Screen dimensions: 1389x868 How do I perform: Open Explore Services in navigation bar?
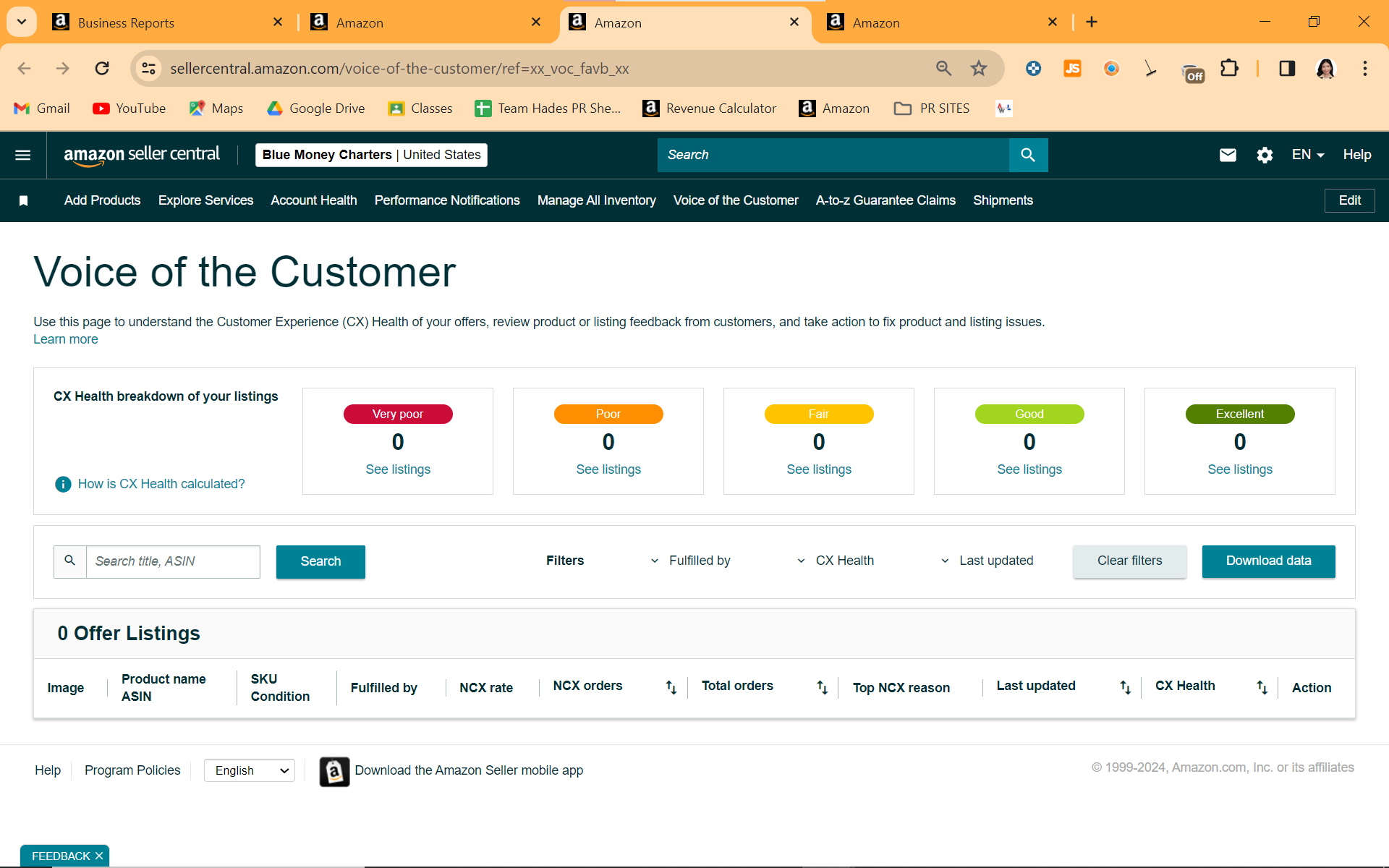coord(205,200)
